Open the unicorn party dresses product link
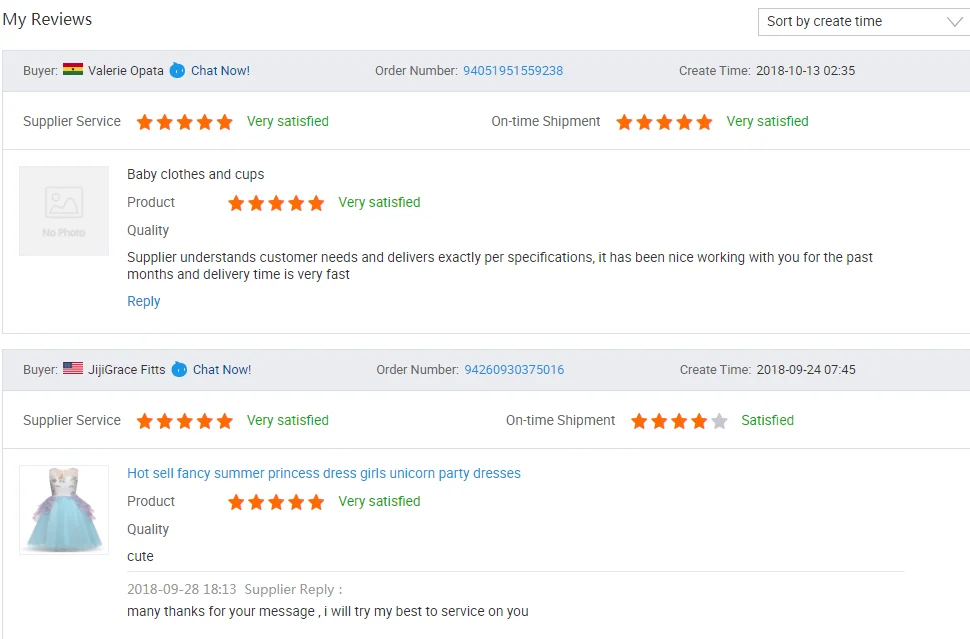 324,473
